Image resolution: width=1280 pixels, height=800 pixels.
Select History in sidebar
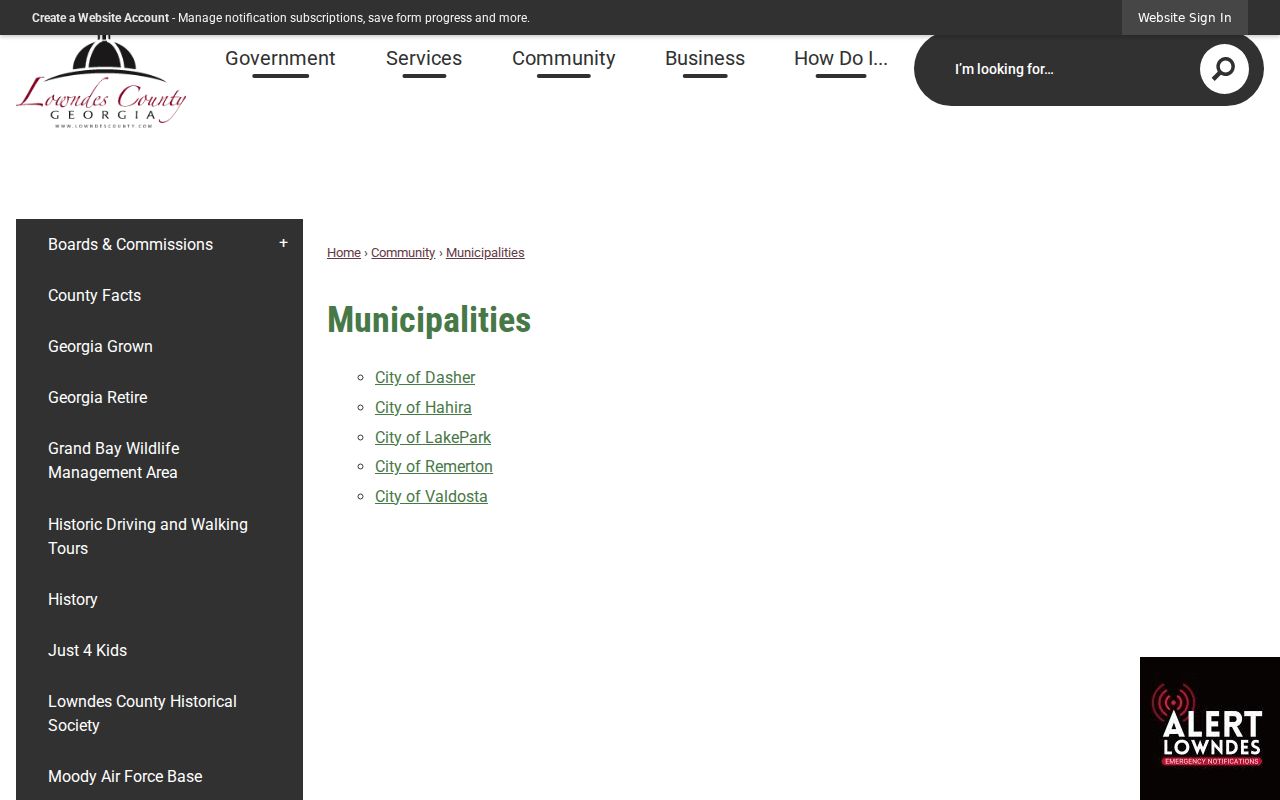pyautogui.click(x=73, y=600)
